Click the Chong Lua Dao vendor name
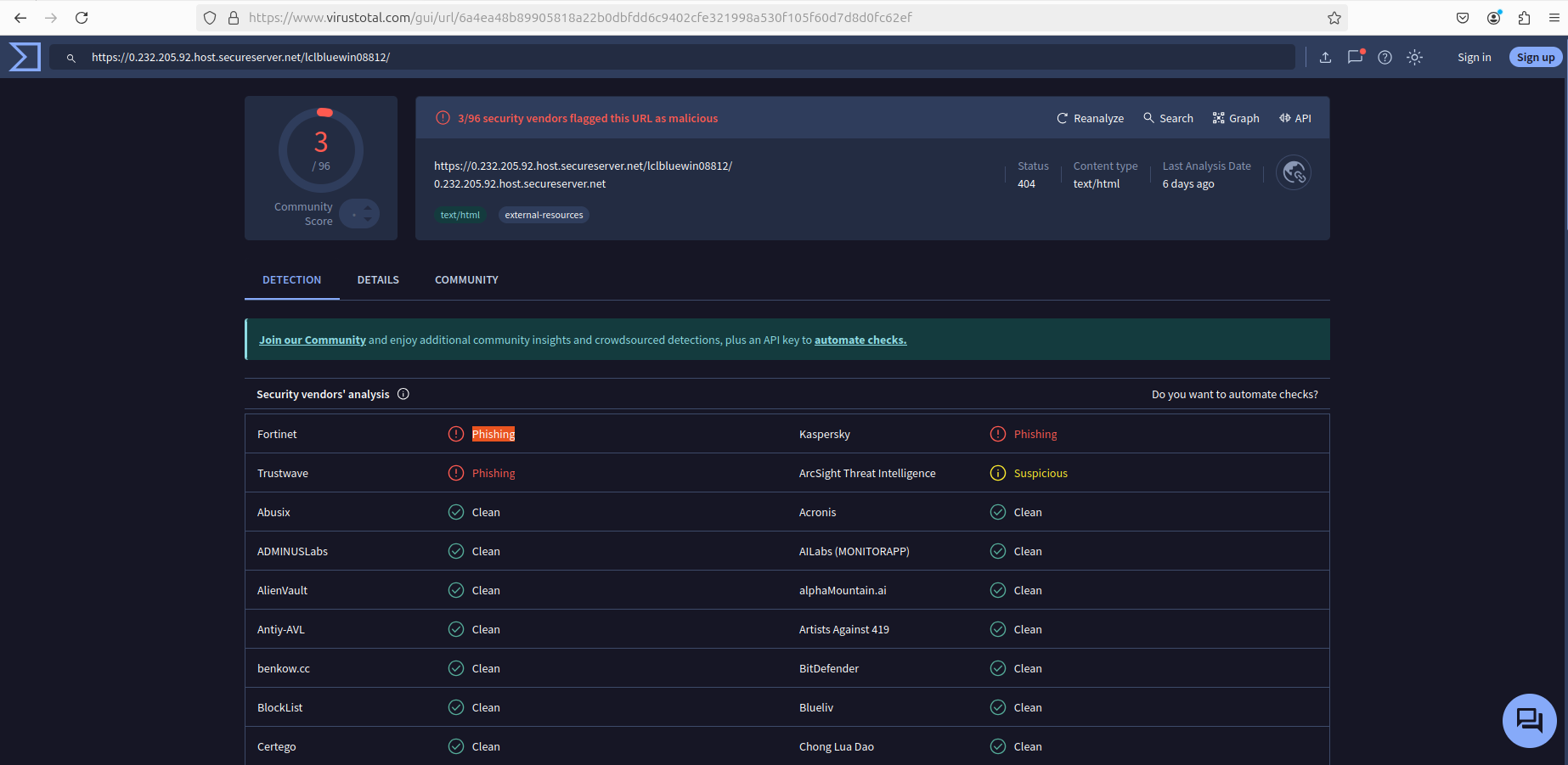 click(837, 746)
